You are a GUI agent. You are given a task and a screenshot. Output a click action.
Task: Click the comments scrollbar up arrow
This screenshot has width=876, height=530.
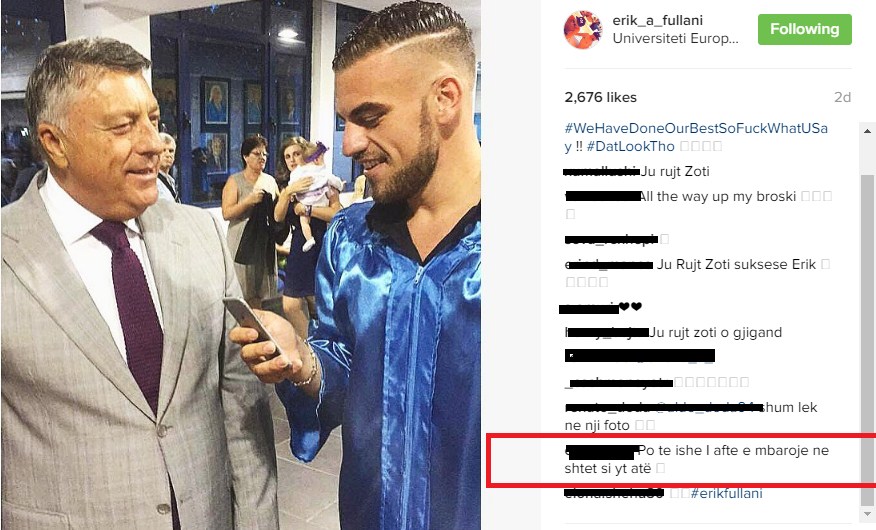(x=867, y=131)
